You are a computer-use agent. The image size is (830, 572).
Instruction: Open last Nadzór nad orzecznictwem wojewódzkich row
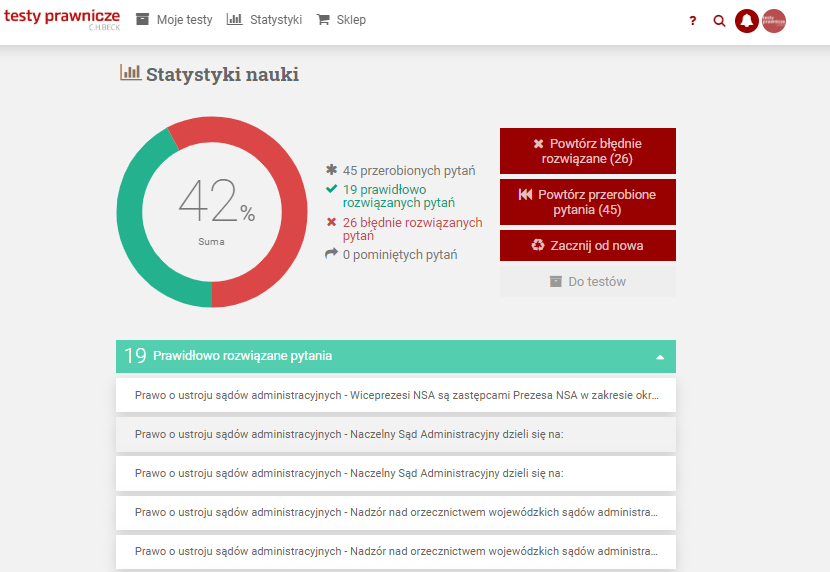pyautogui.click(x=396, y=551)
